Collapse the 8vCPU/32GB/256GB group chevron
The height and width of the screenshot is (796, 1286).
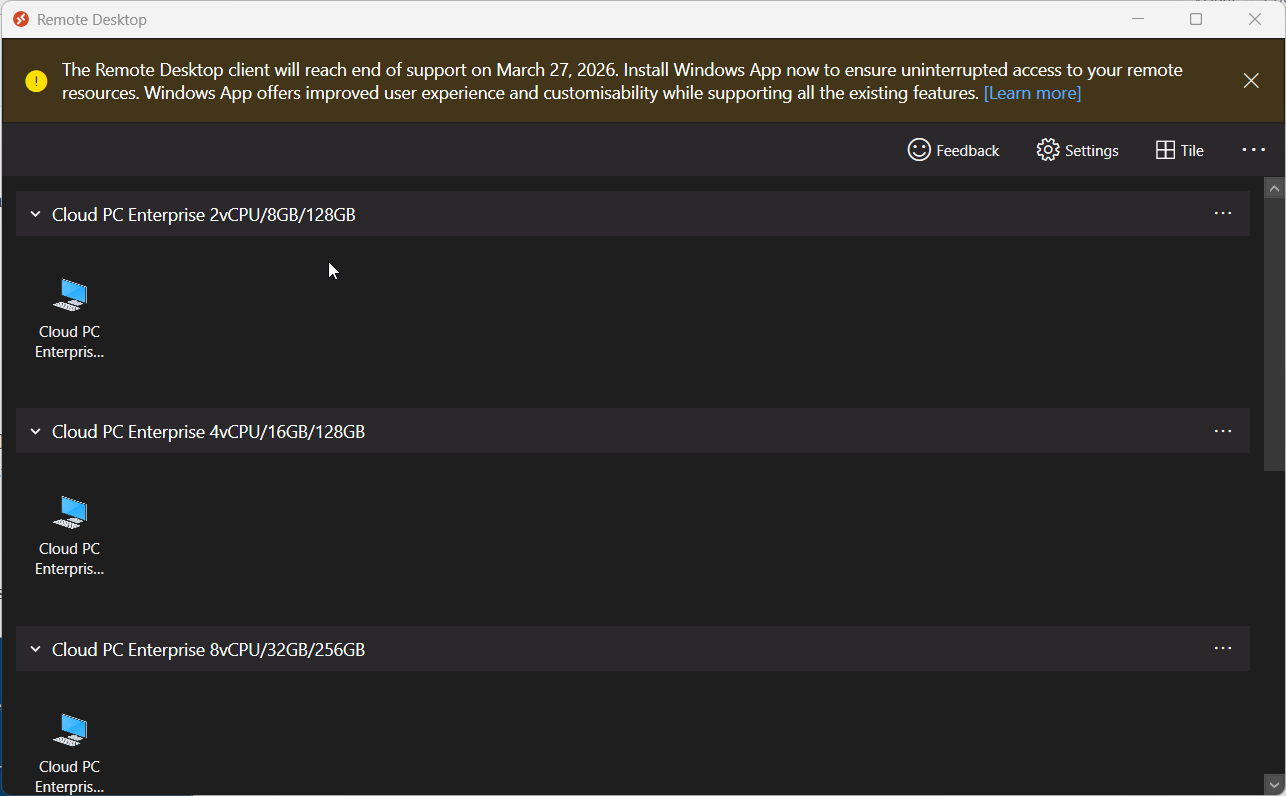point(35,650)
